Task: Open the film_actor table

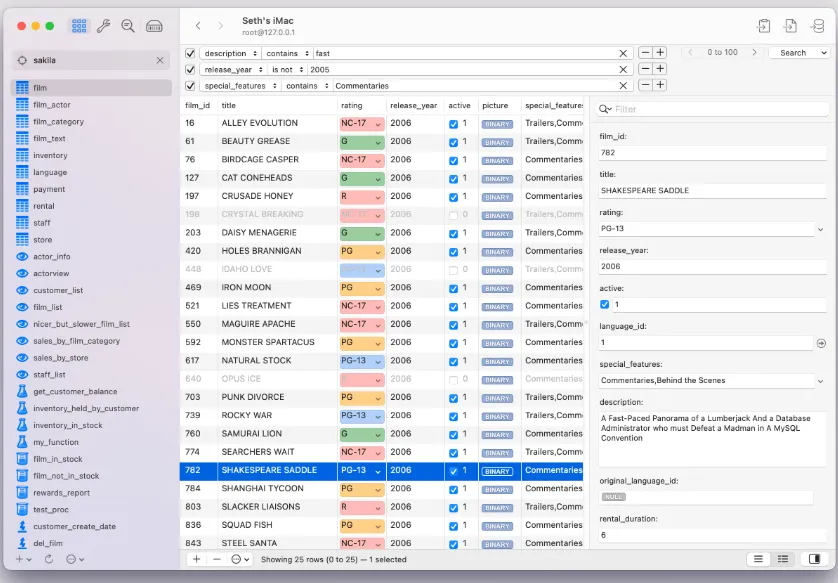Action: (x=52, y=105)
